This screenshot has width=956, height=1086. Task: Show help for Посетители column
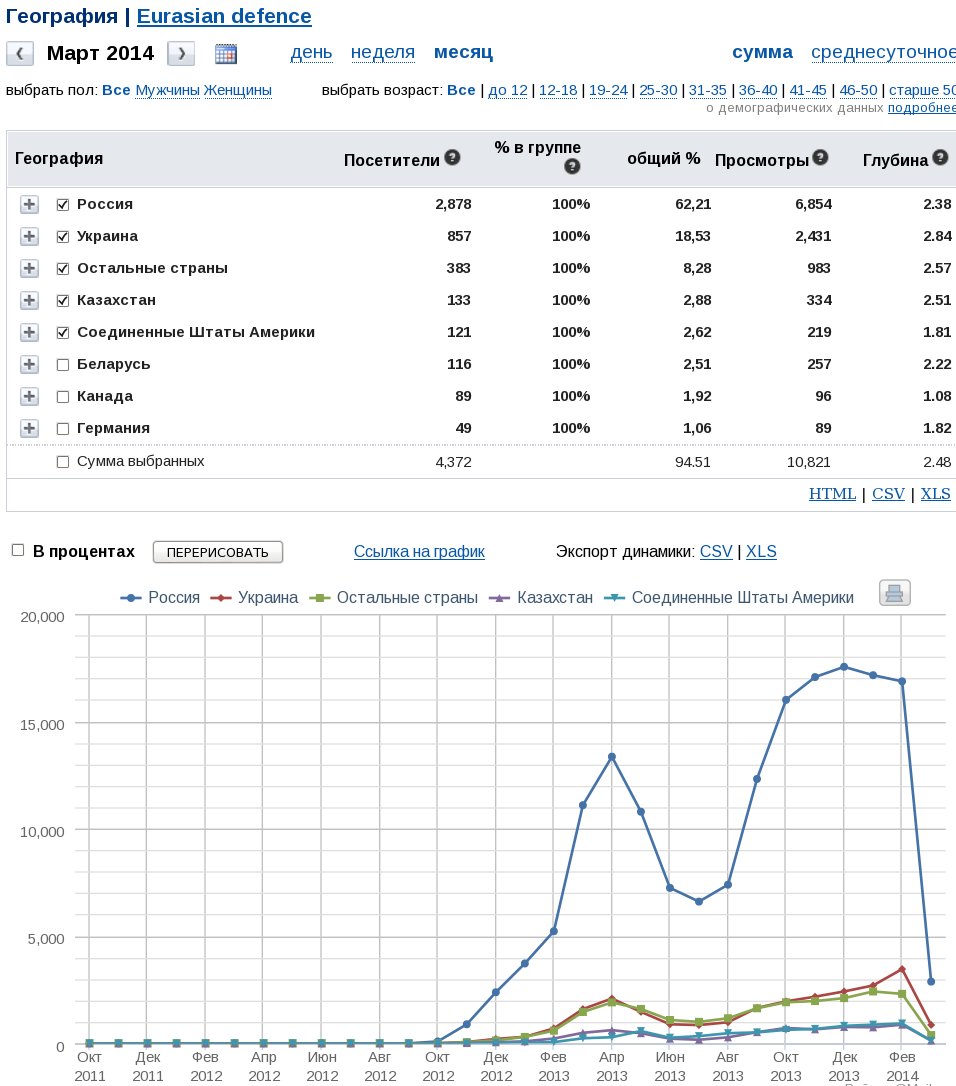[x=452, y=158]
